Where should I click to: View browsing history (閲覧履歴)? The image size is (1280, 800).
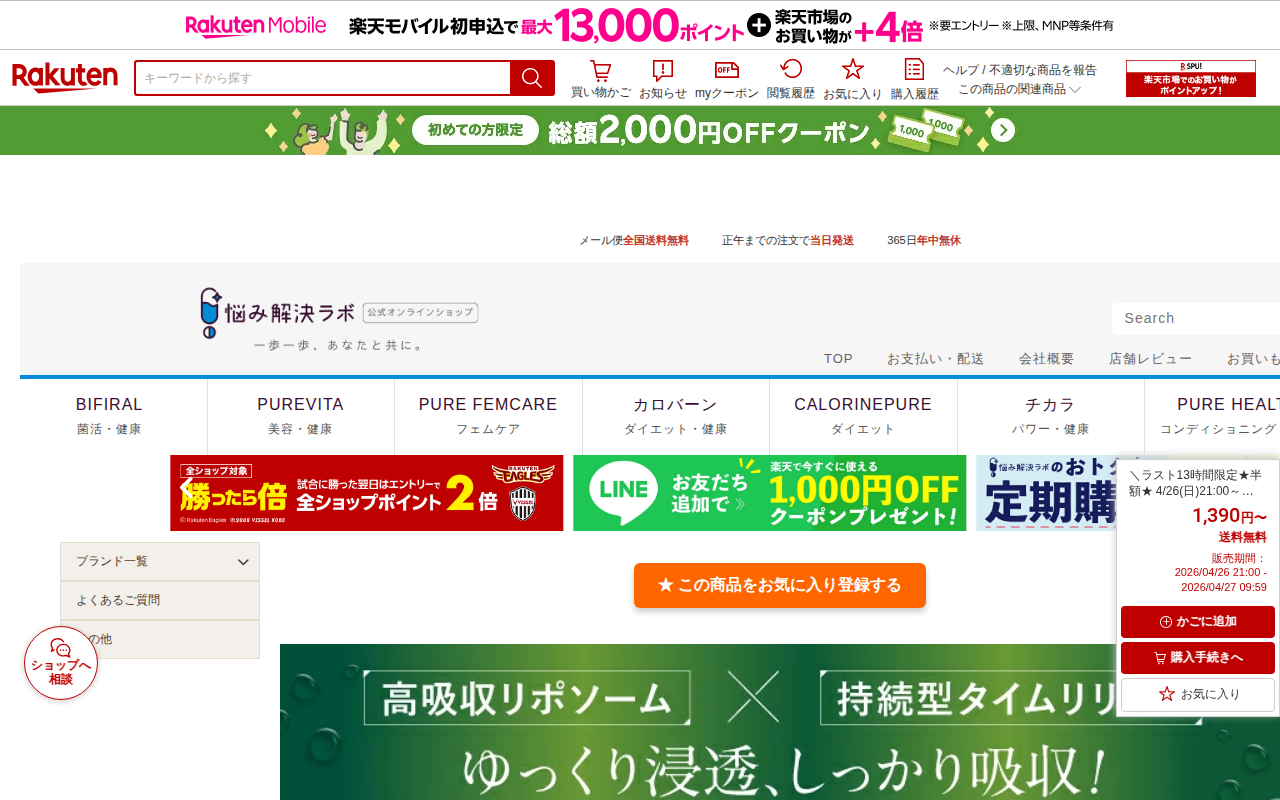(791, 79)
